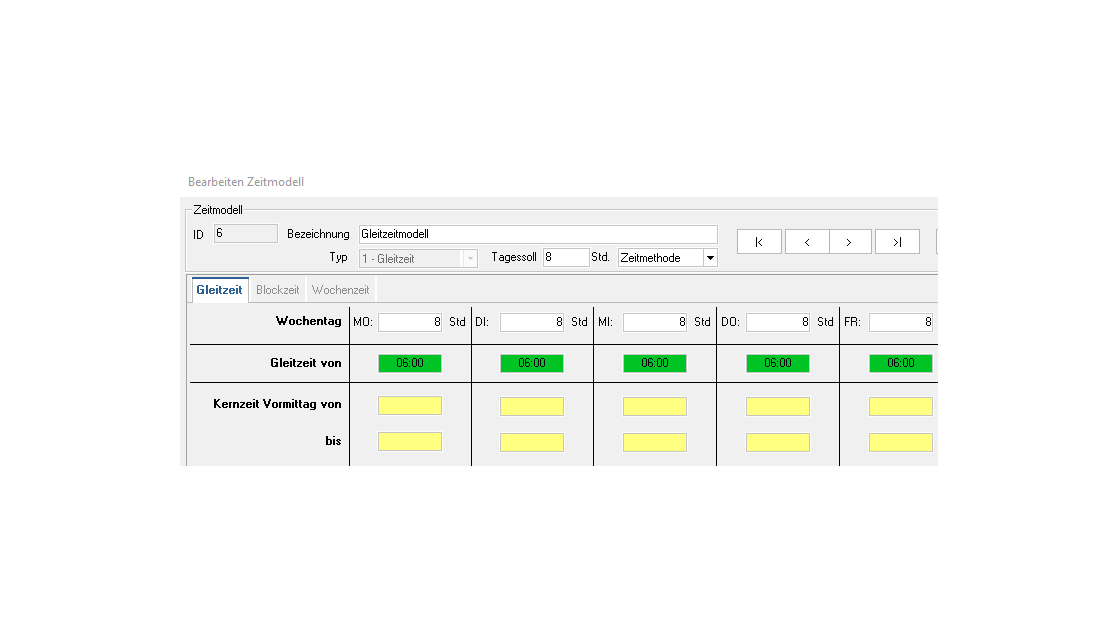The height and width of the screenshot is (633, 1117).
Task: Switch to the Blockzeit tab
Action: pos(277,290)
